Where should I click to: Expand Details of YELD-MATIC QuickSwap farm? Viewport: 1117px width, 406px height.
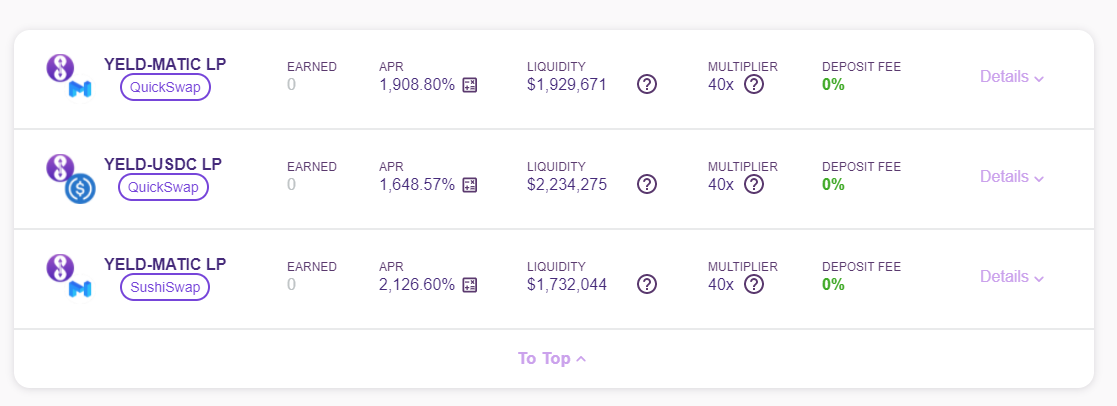pyautogui.click(x=1012, y=76)
